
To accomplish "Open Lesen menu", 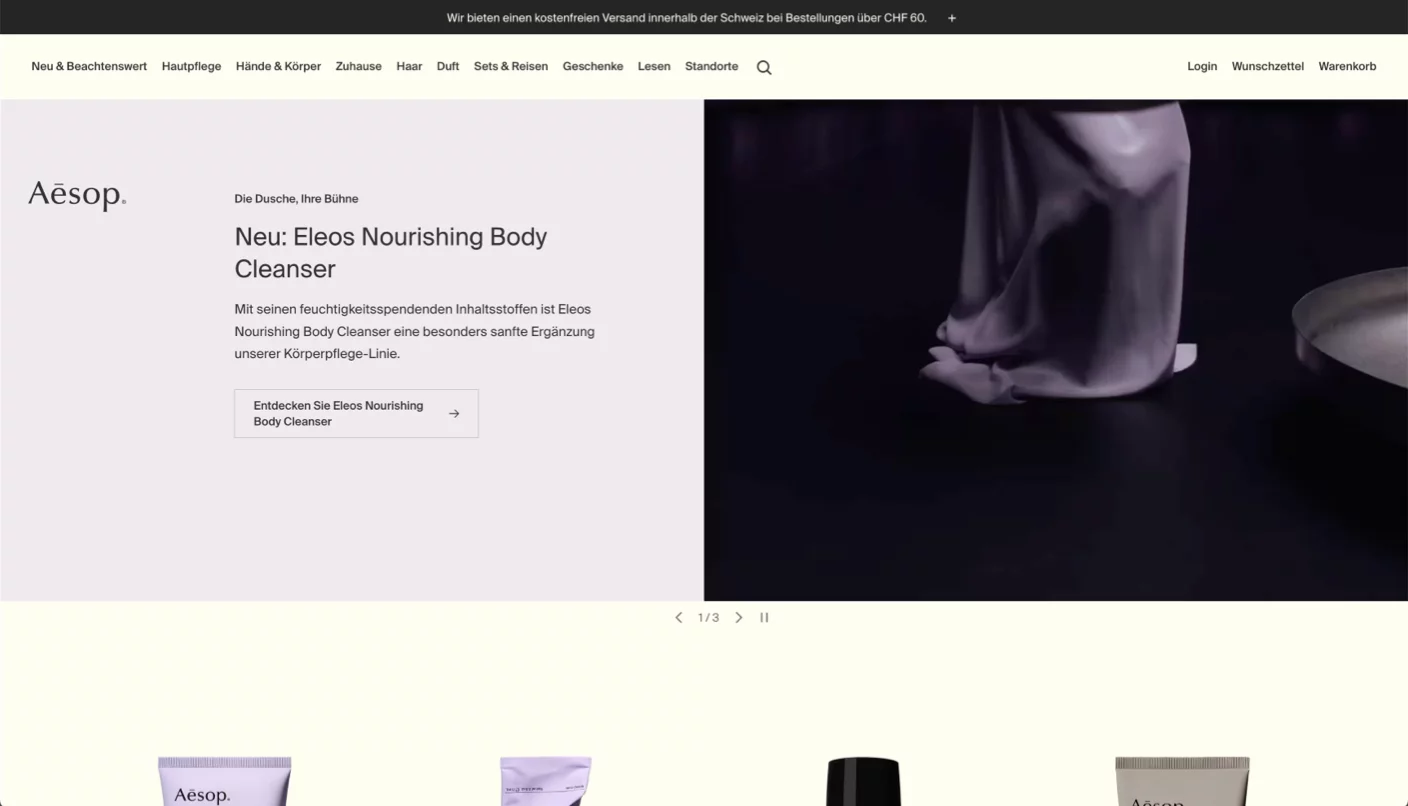I will 654,67.
